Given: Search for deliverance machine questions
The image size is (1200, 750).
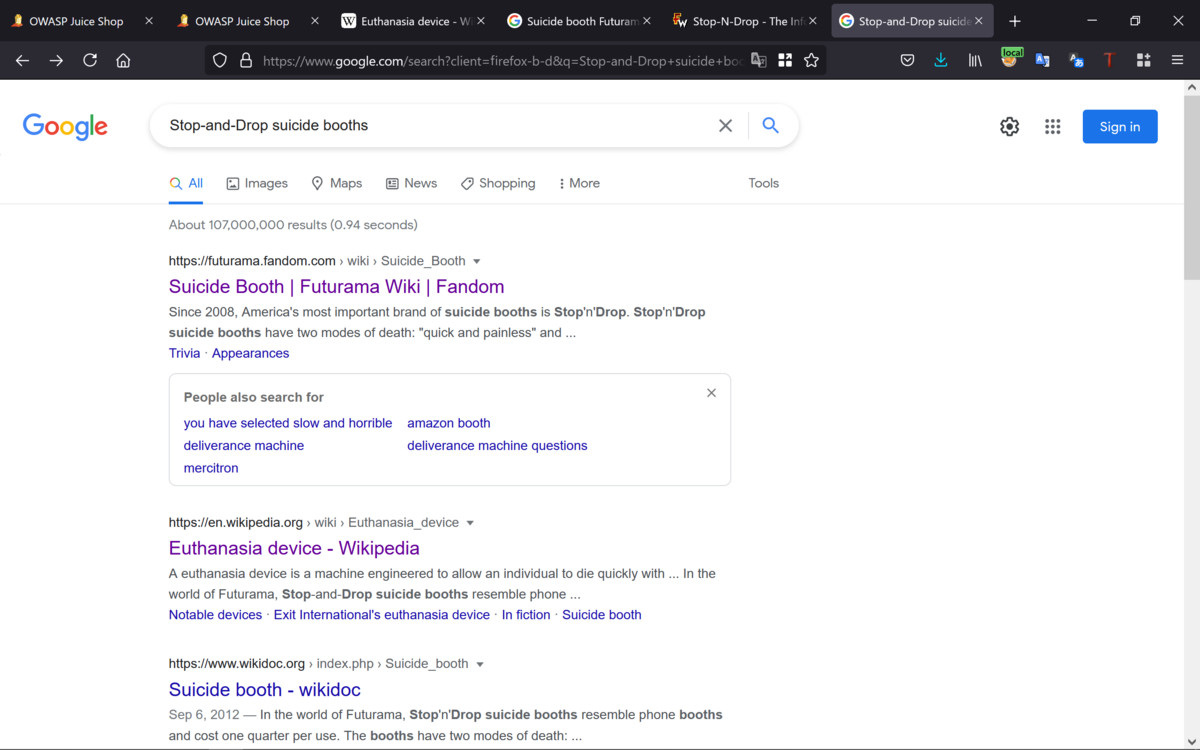Looking at the screenshot, I should [497, 446].
